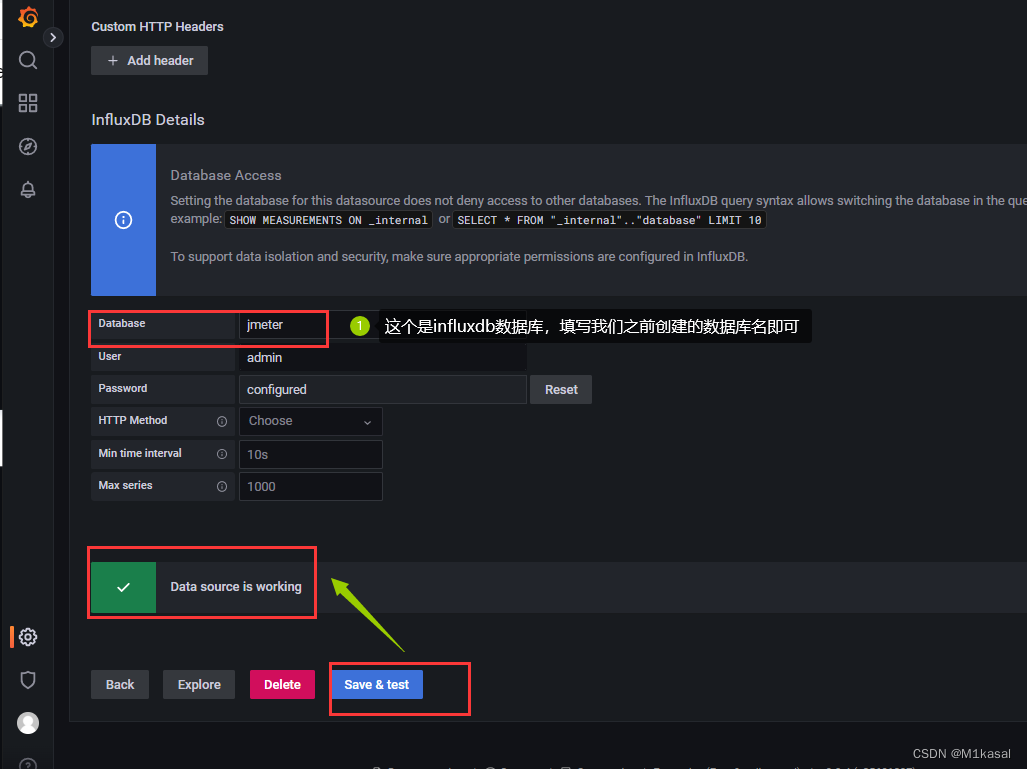Open the Configuration gear icon
The image size is (1027, 769).
pos(28,637)
